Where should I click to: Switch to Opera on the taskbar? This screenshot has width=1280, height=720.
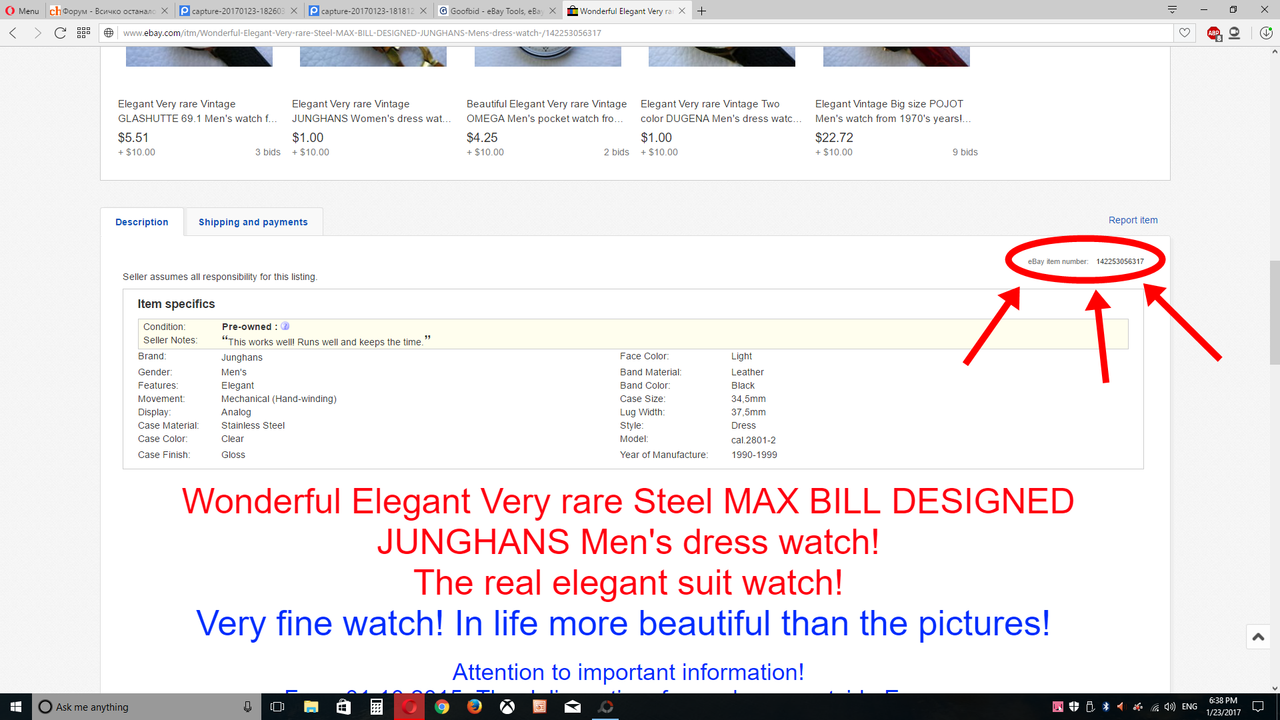tap(409, 707)
